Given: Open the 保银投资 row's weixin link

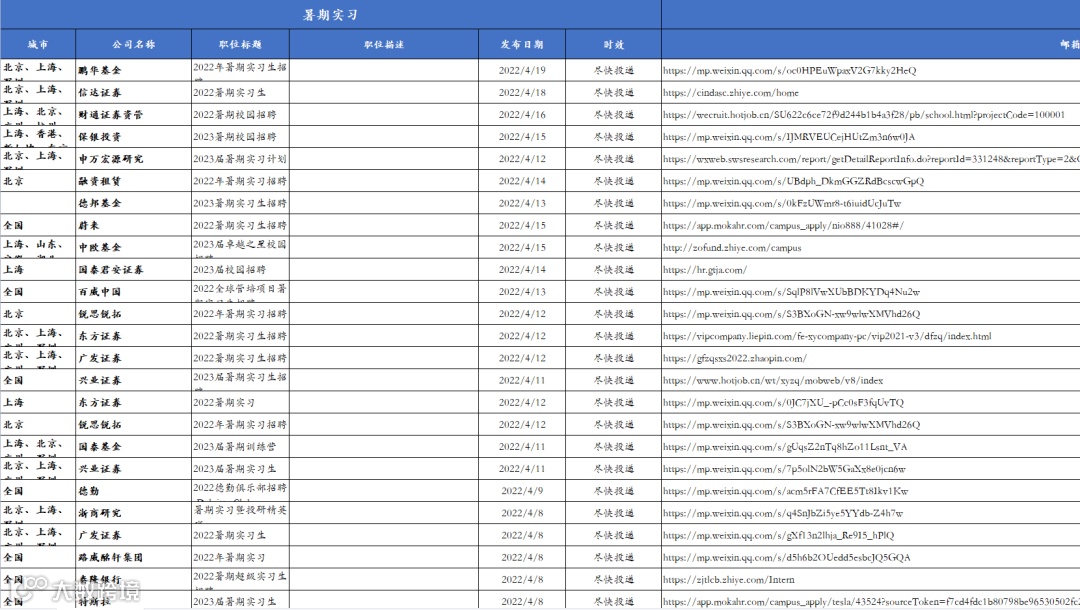Looking at the screenshot, I should (x=789, y=137).
